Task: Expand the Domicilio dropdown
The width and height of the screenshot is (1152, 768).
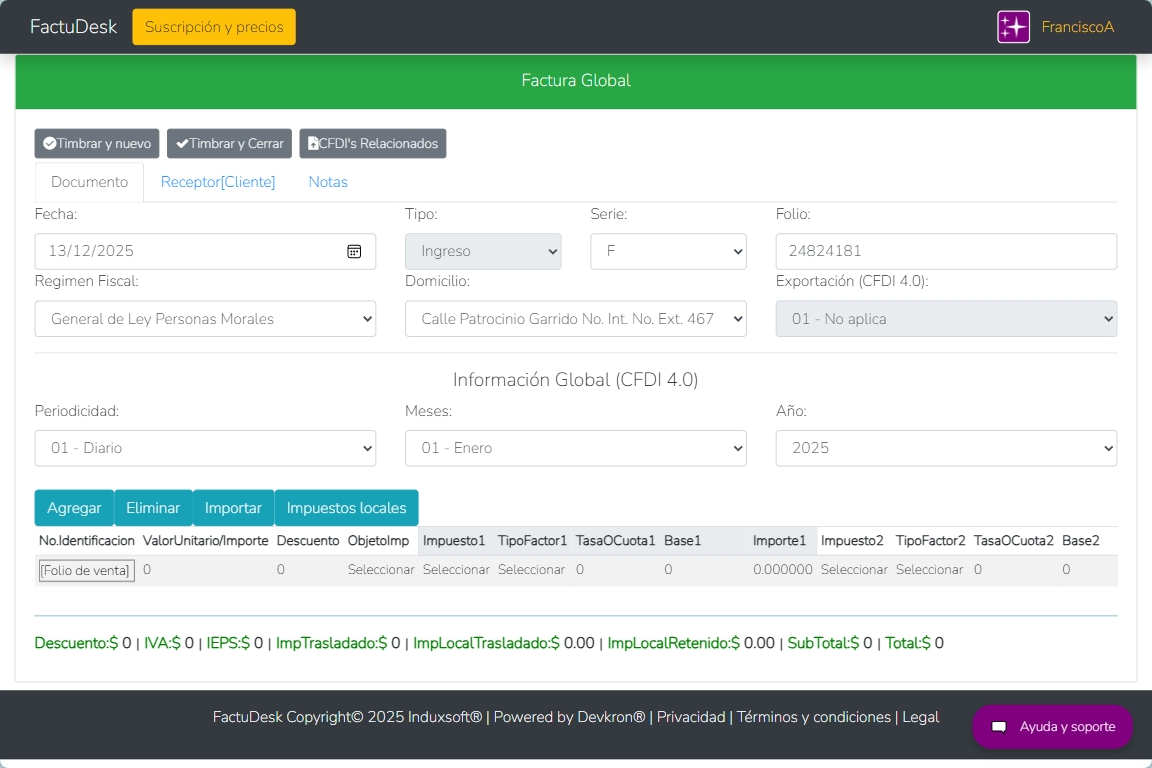Action: [x=575, y=319]
